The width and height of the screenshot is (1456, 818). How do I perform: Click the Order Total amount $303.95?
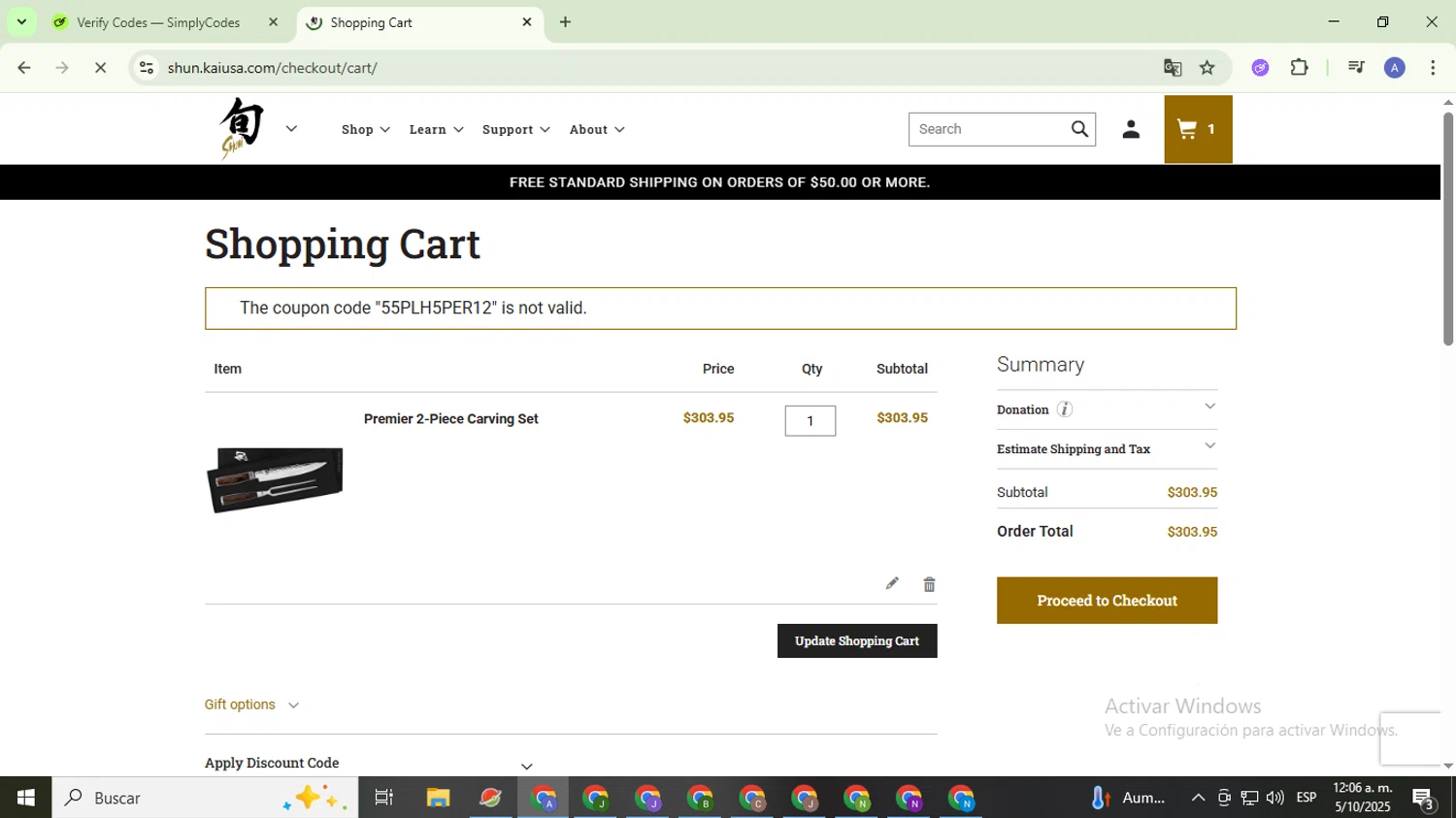tap(1192, 532)
